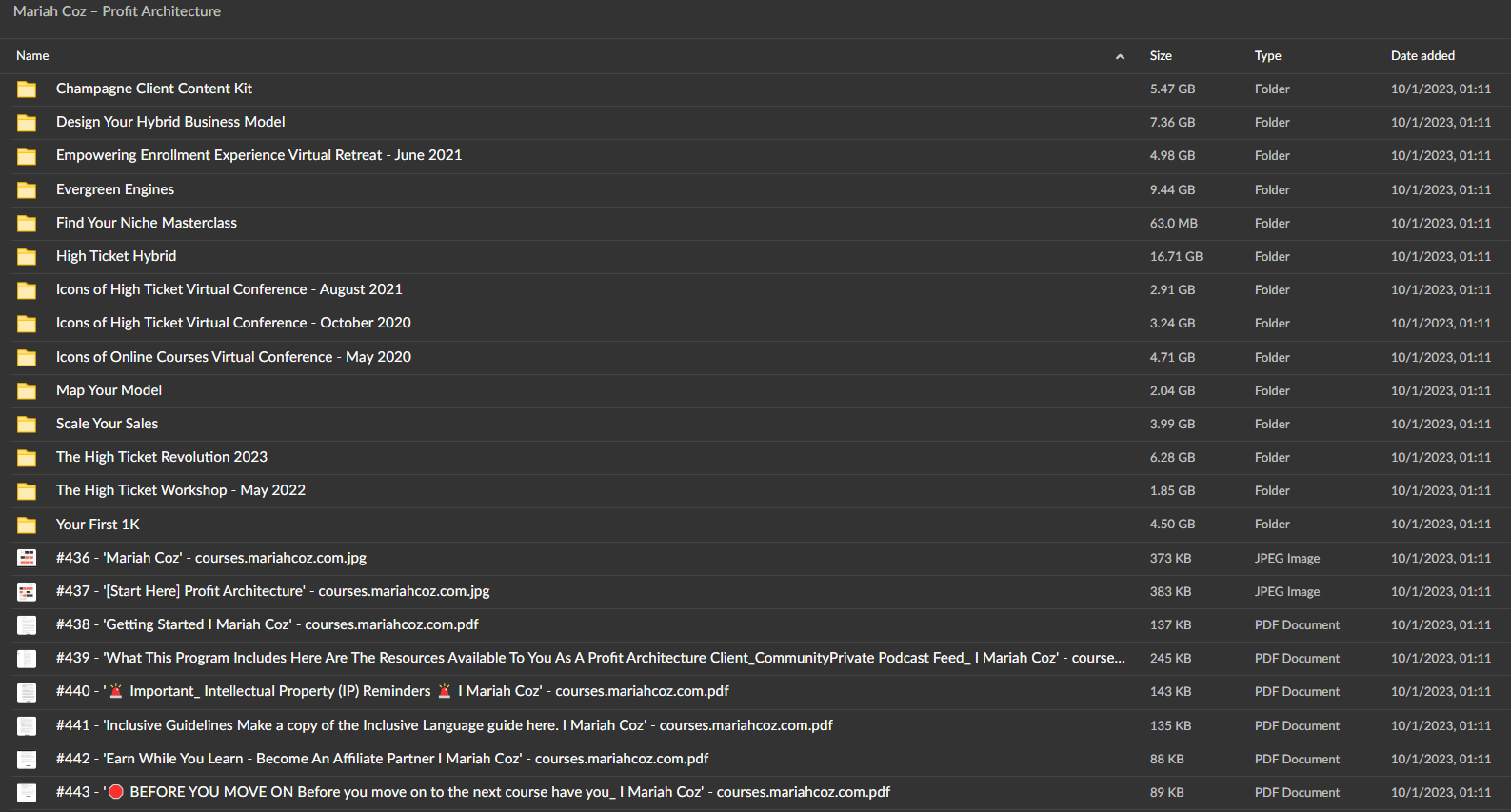Viewport: 1511px width, 812px height.
Task: Click the Design Your Hybrid Business Model folder icon
Action: click(27, 123)
